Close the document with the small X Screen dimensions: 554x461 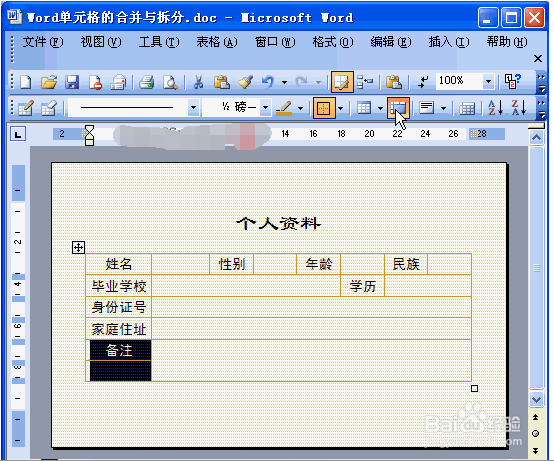click(537, 58)
